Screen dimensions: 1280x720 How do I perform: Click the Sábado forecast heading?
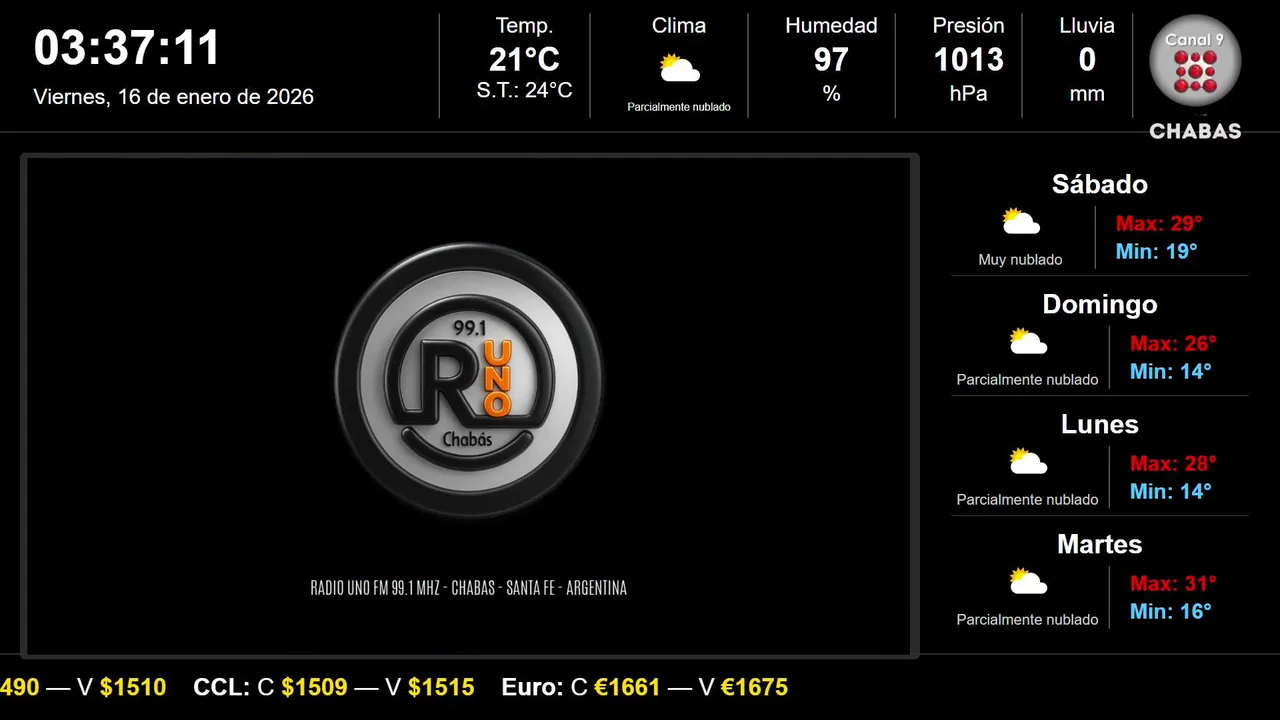(1100, 184)
